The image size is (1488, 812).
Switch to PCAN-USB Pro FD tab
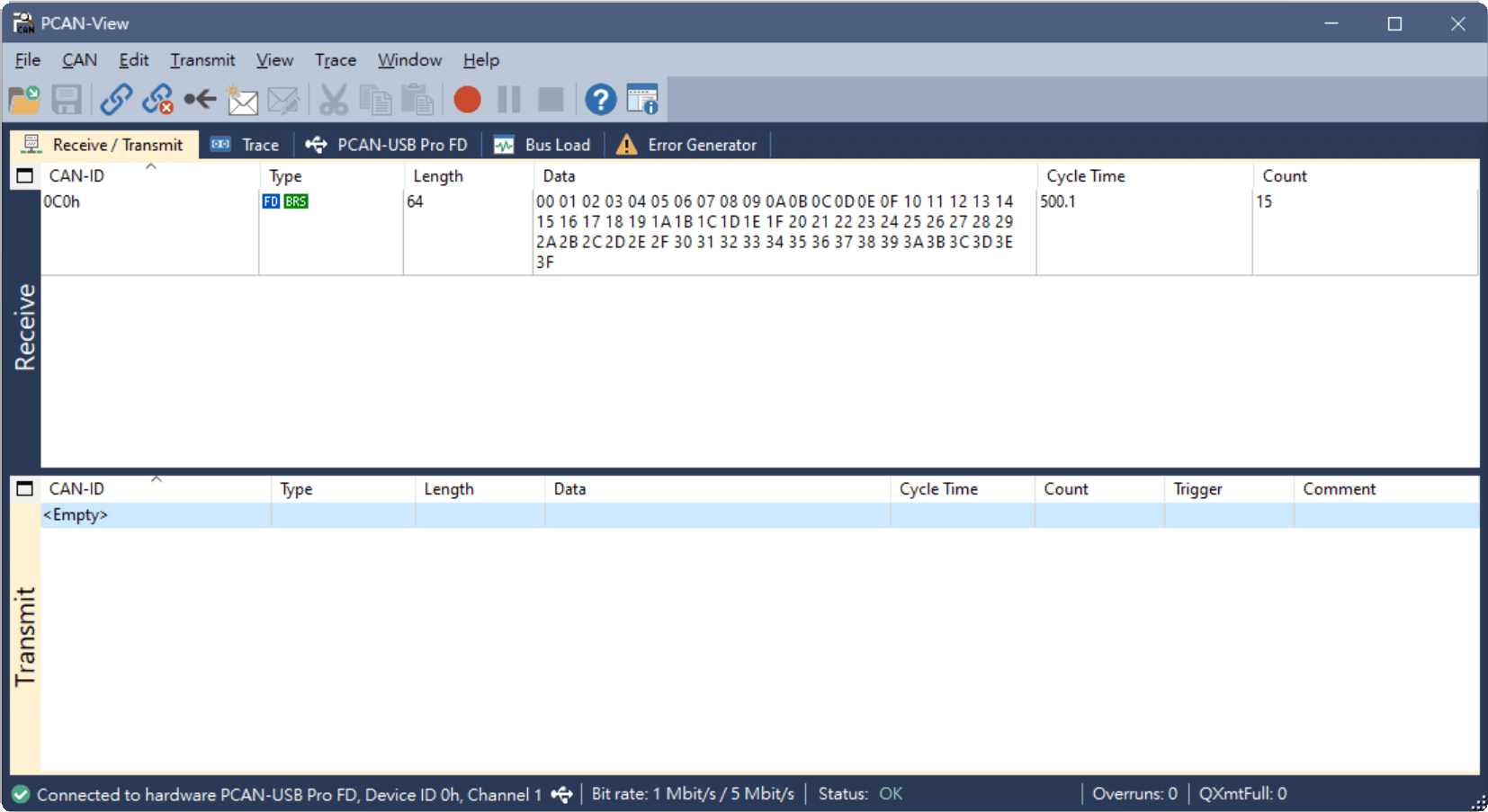point(387,145)
